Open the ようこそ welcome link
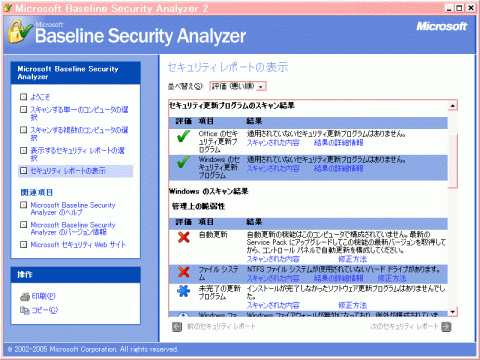The width and height of the screenshot is (480, 360). 40,97
